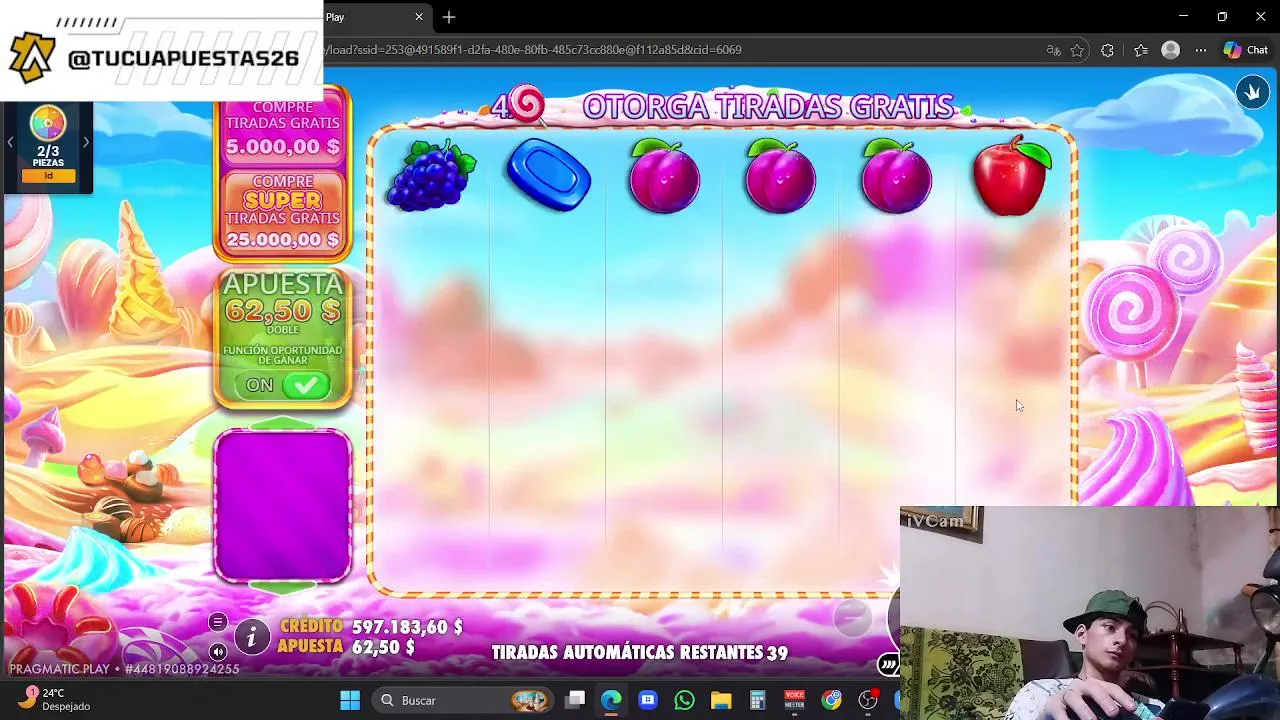Click the 'Apuesta 62,50 $' bottom text
The width and height of the screenshot is (1280, 720).
coord(346,647)
